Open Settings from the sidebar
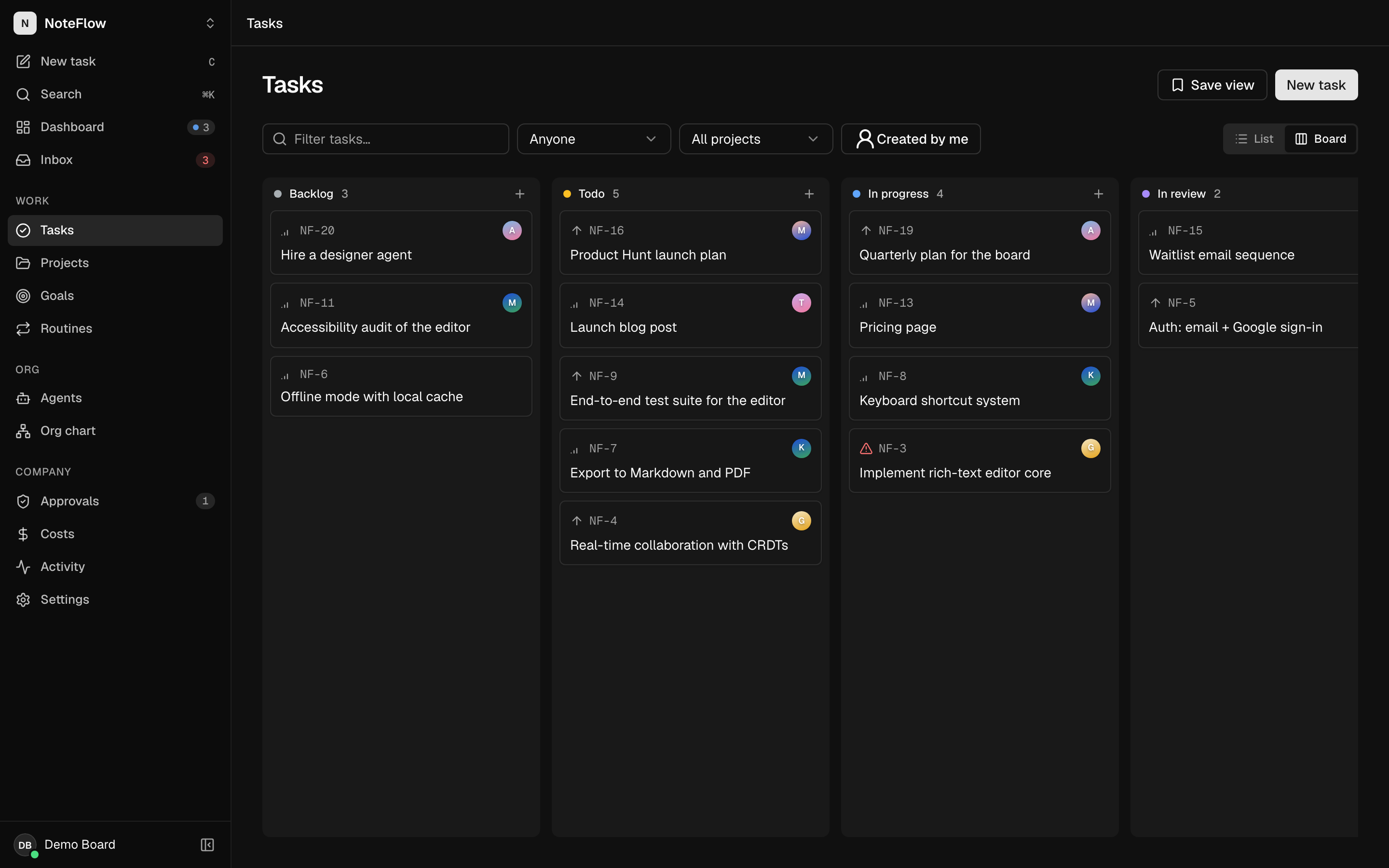 (115, 599)
